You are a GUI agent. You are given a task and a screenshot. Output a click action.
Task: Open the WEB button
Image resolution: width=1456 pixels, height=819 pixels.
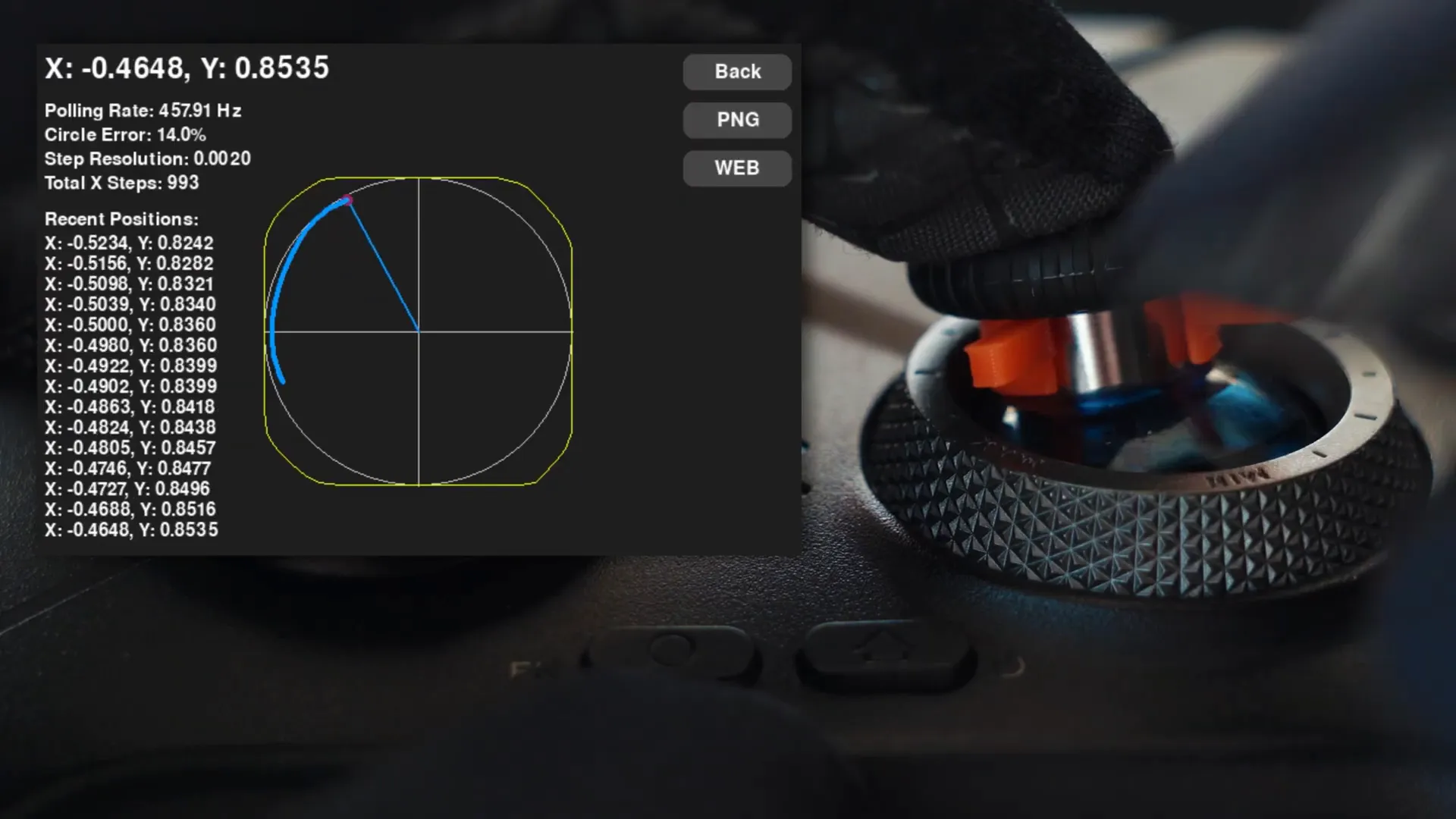point(737,168)
